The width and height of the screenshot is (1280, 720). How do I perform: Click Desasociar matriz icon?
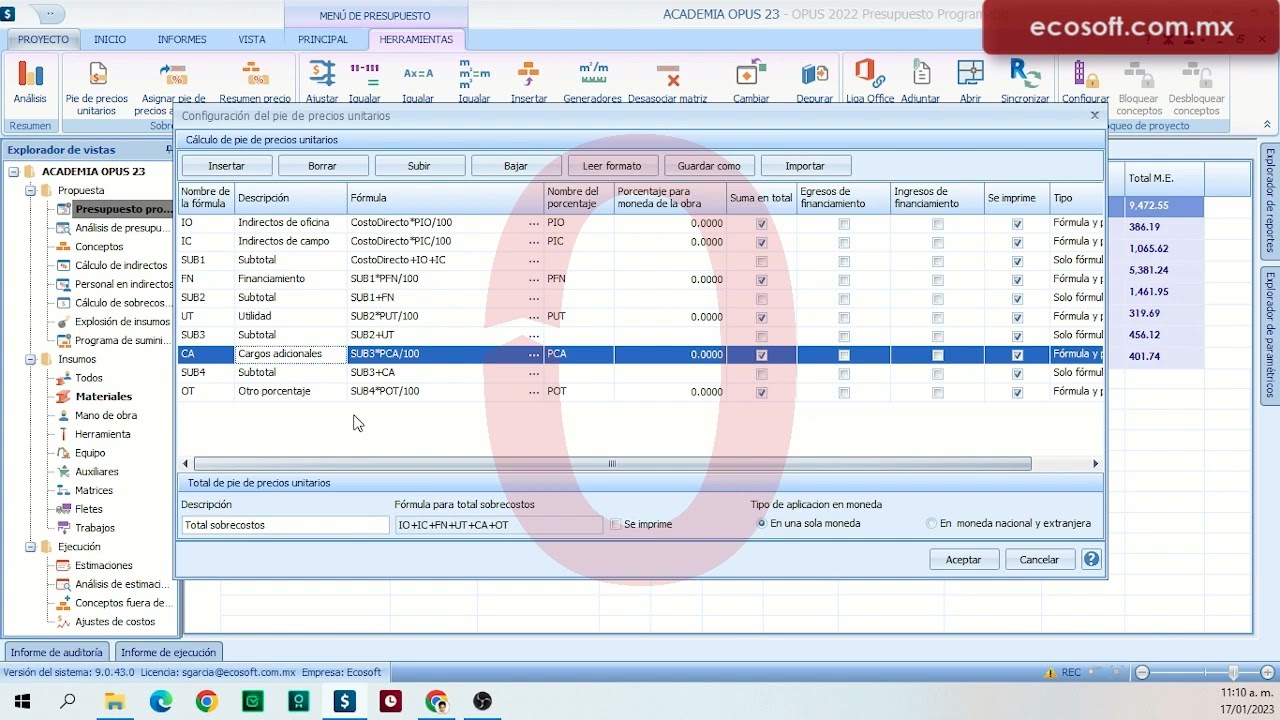point(668,81)
